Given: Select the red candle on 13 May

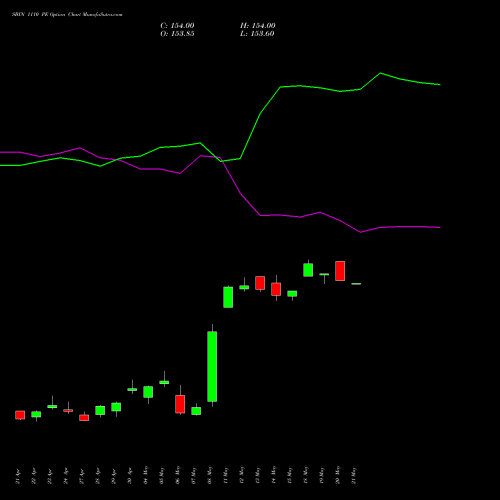Looking at the screenshot, I should (260, 283).
